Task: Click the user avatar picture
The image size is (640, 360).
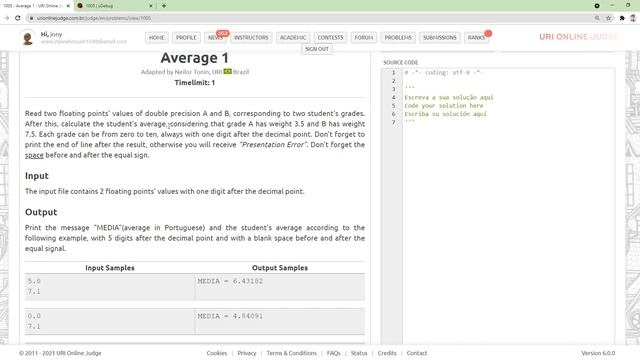Action: (x=28, y=38)
